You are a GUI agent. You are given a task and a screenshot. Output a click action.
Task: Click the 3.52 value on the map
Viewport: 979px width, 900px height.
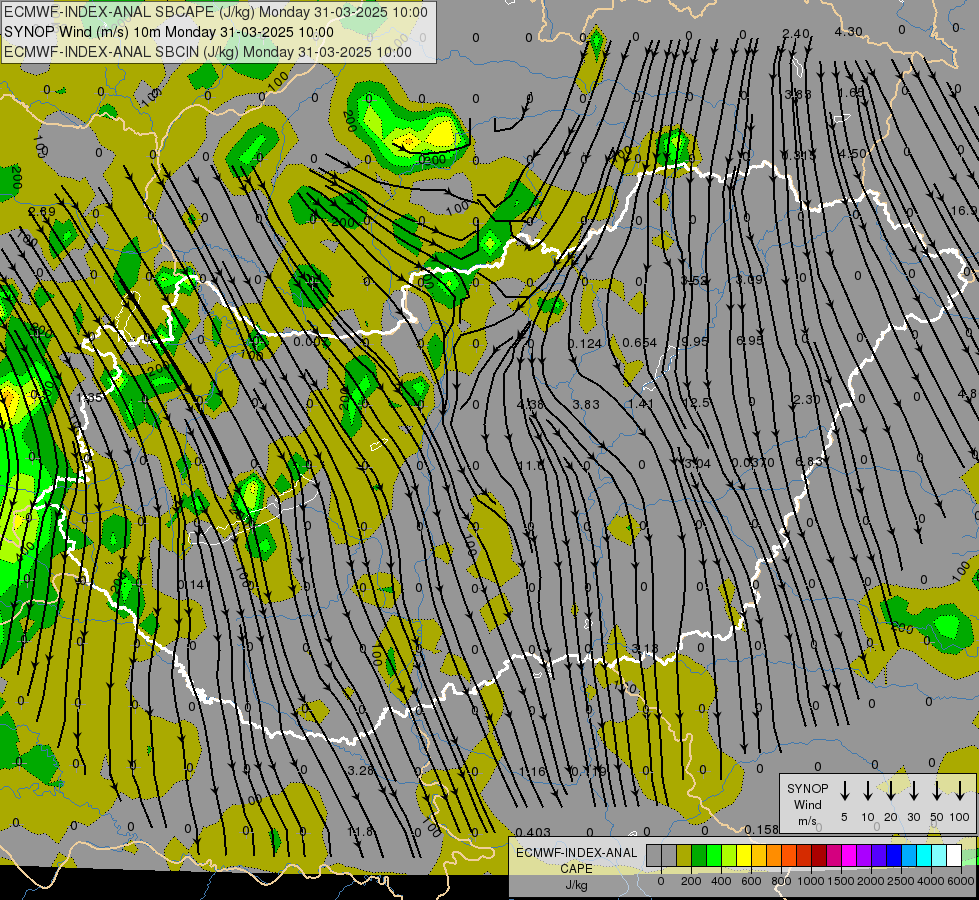[x=694, y=281]
